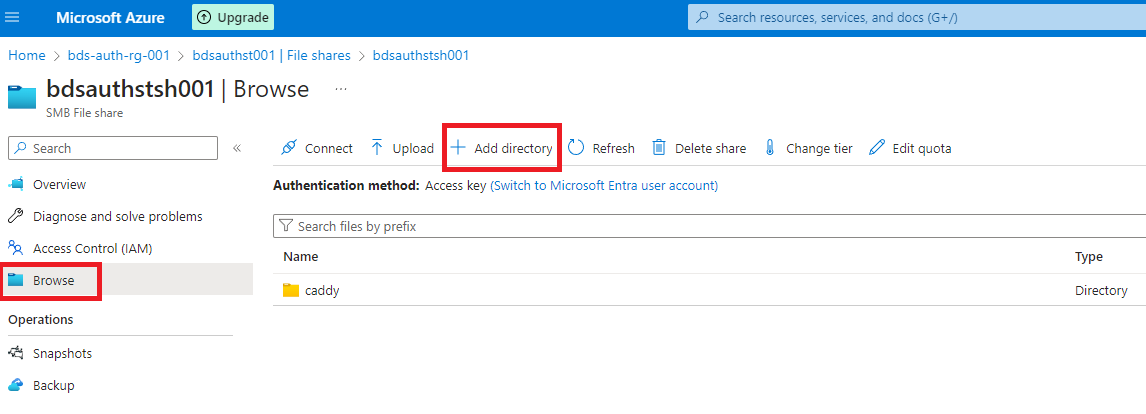Click the Microsoft Azure home logo text
Image resolution: width=1146 pixels, height=414 pixels.
[110, 18]
